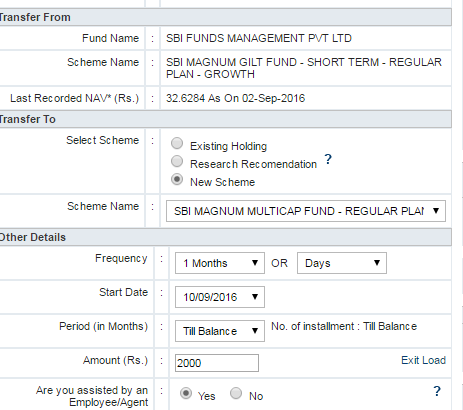Screen dimensions: 463x410
Task: Open the Frequency 1 Months dropdown
Action: point(220,263)
